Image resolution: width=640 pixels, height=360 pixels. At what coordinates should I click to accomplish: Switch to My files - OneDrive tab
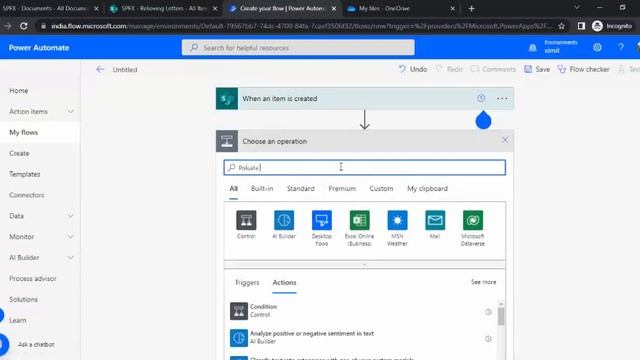[400, 8]
